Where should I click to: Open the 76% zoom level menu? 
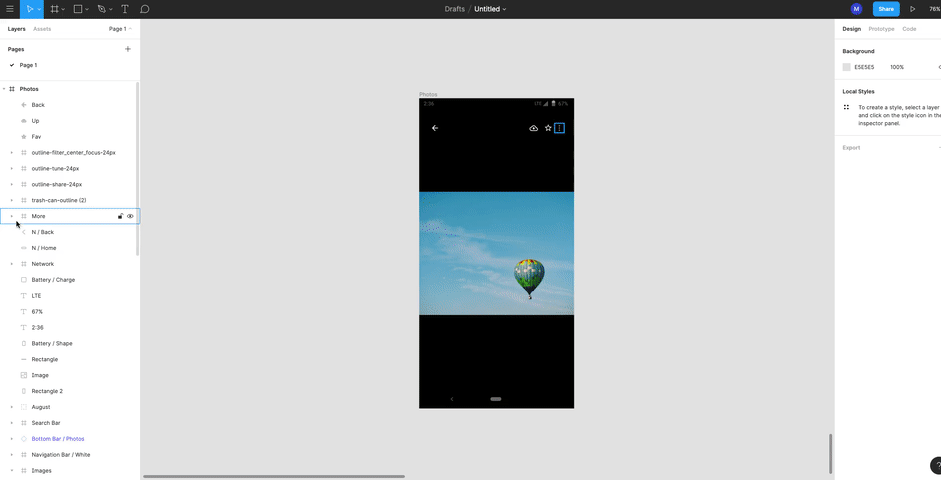click(x=934, y=9)
